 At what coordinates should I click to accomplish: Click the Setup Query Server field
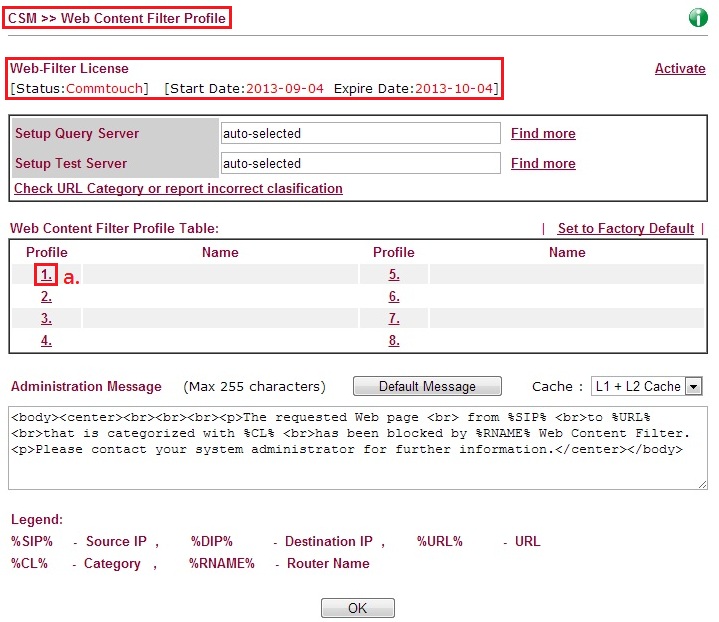pyautogui.click(x=359, y=134)
